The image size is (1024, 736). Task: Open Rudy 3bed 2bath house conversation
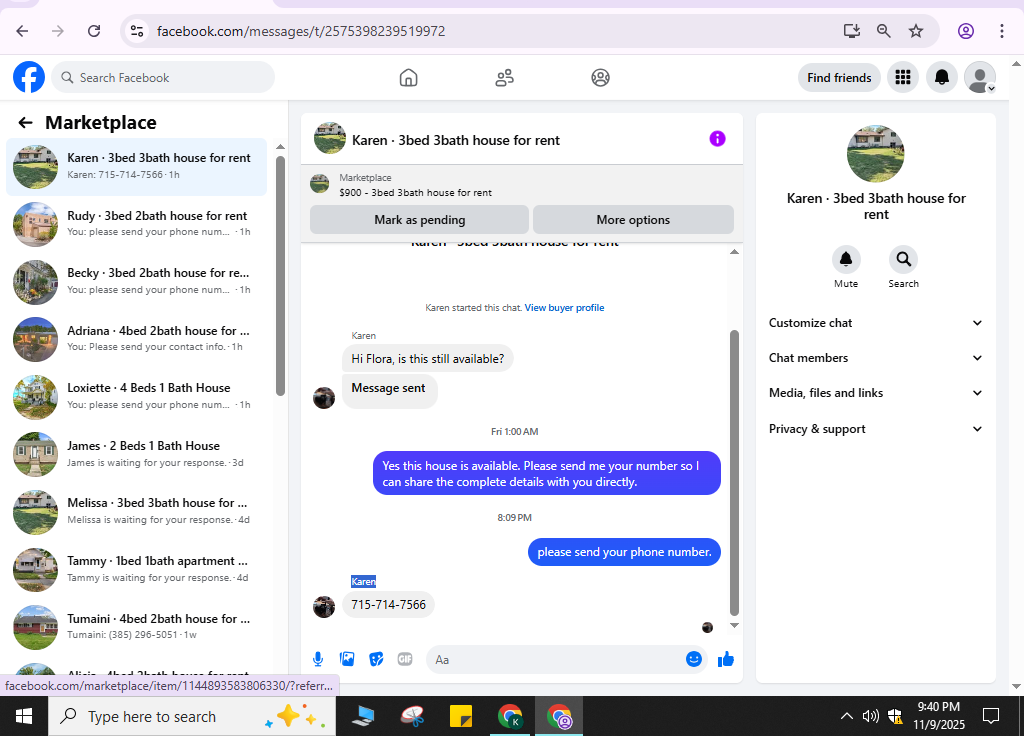point(136,224)
